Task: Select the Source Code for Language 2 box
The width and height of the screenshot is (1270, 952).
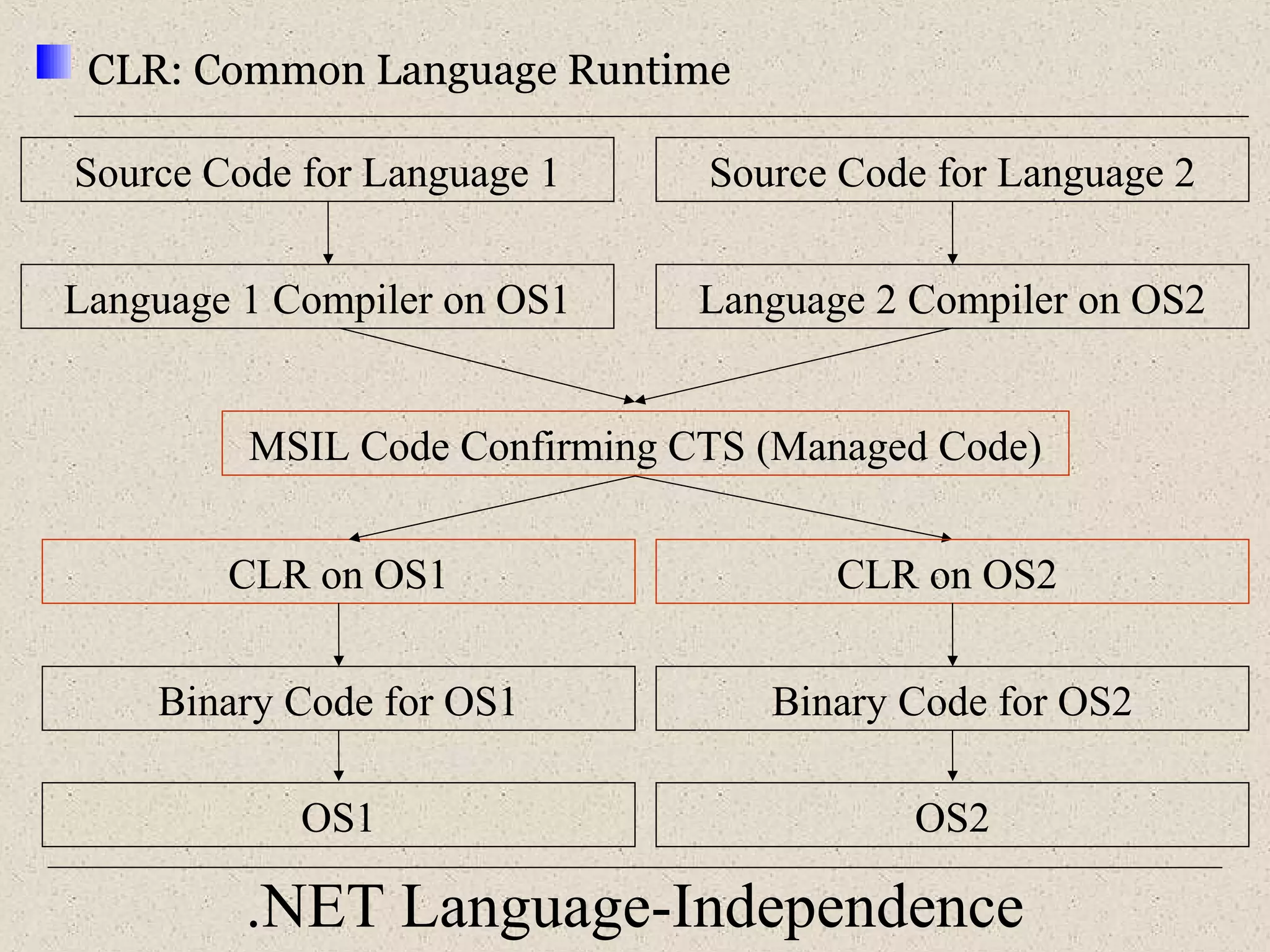Action: tap(952, 170)
